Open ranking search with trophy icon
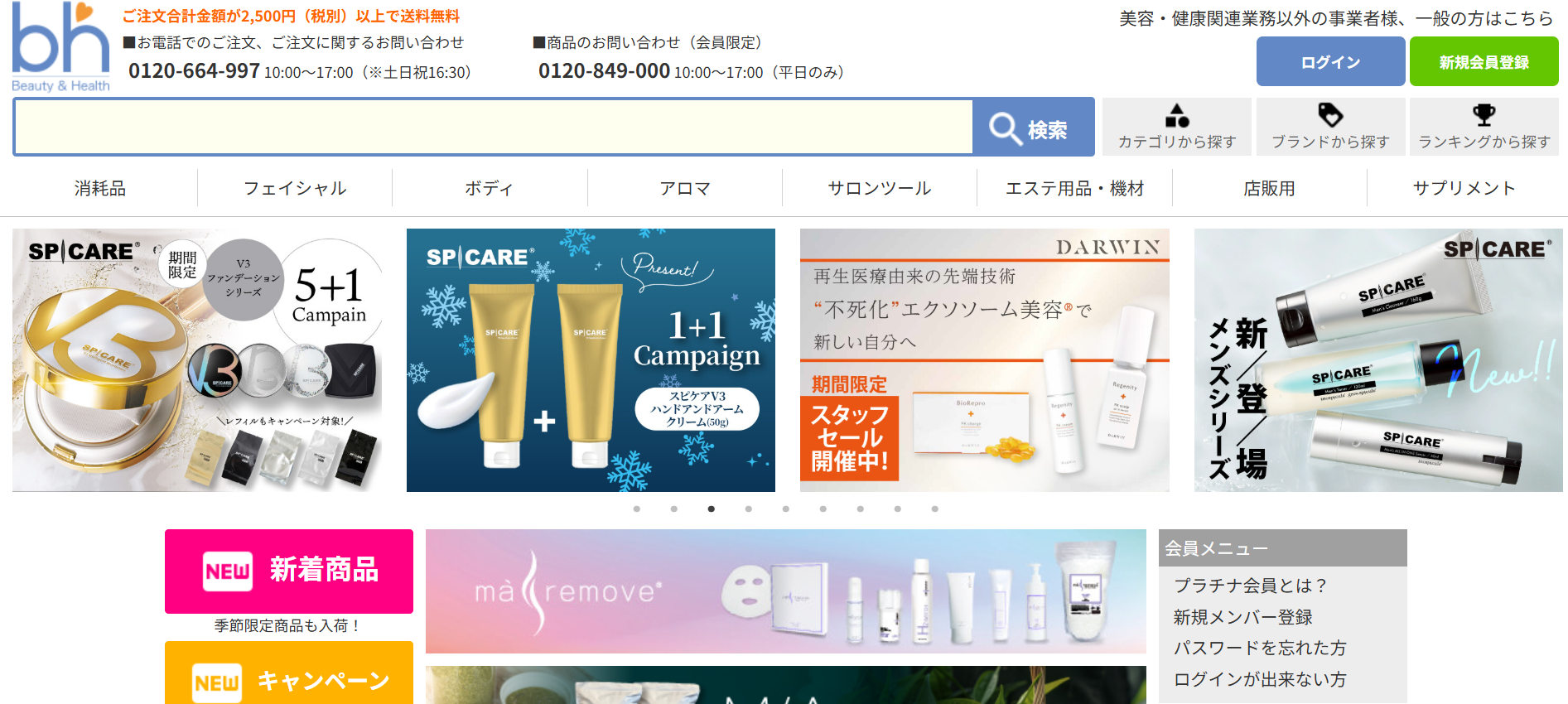 point(1484,128)
